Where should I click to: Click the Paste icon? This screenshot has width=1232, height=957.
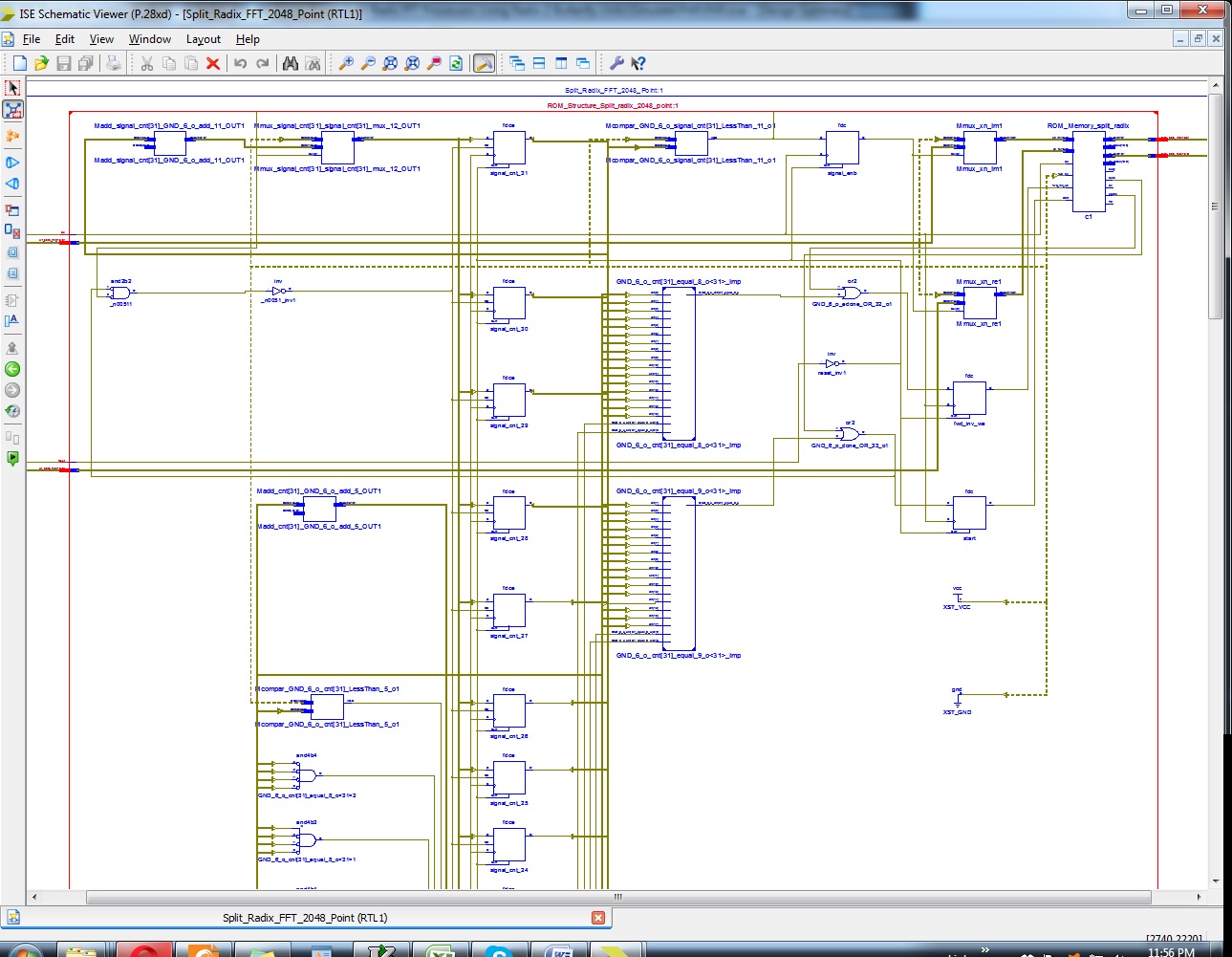191,63
